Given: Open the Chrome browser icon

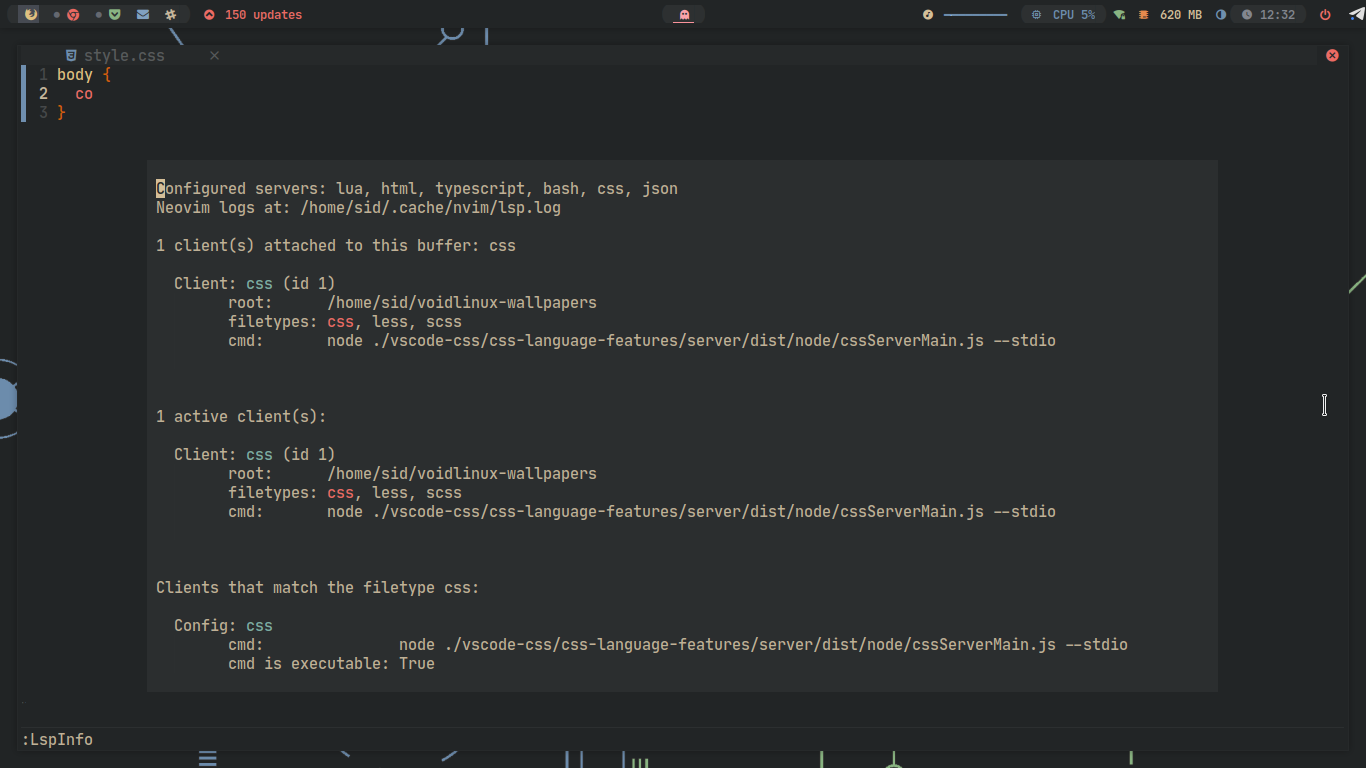Looking at the screenshot, I should tap(73, 14).
